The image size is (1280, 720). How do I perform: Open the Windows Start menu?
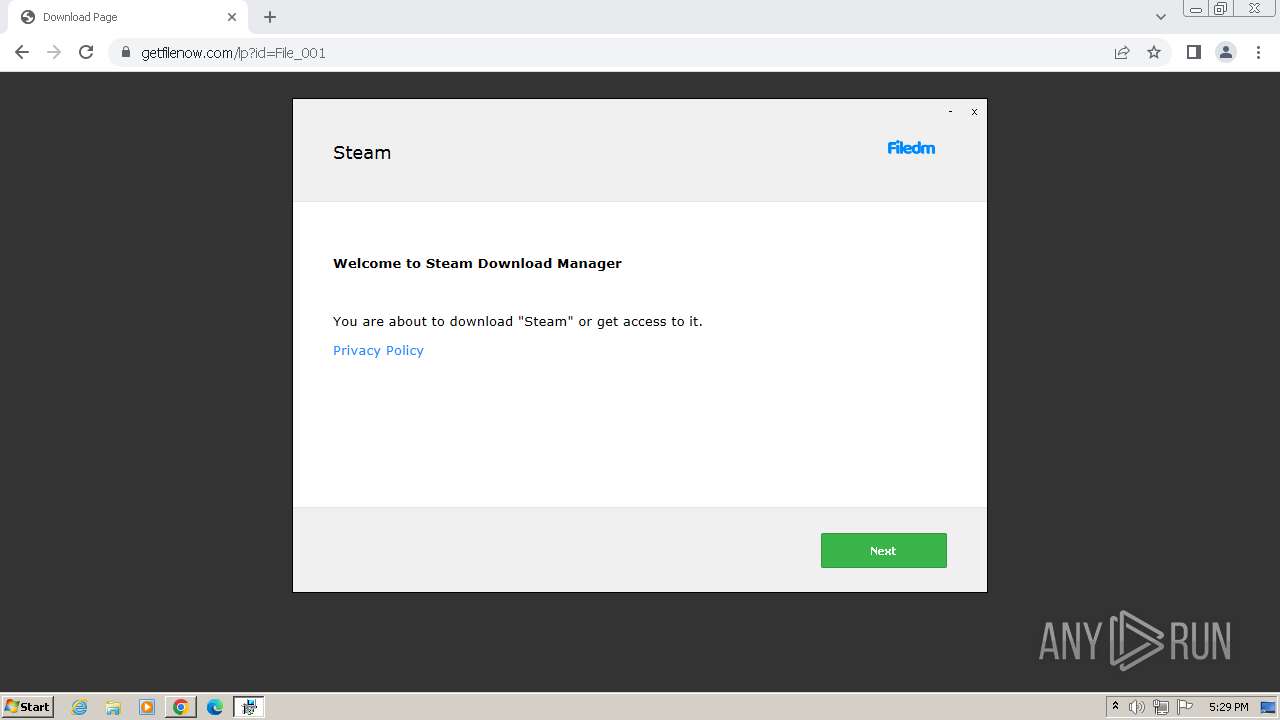coord(27,706)
